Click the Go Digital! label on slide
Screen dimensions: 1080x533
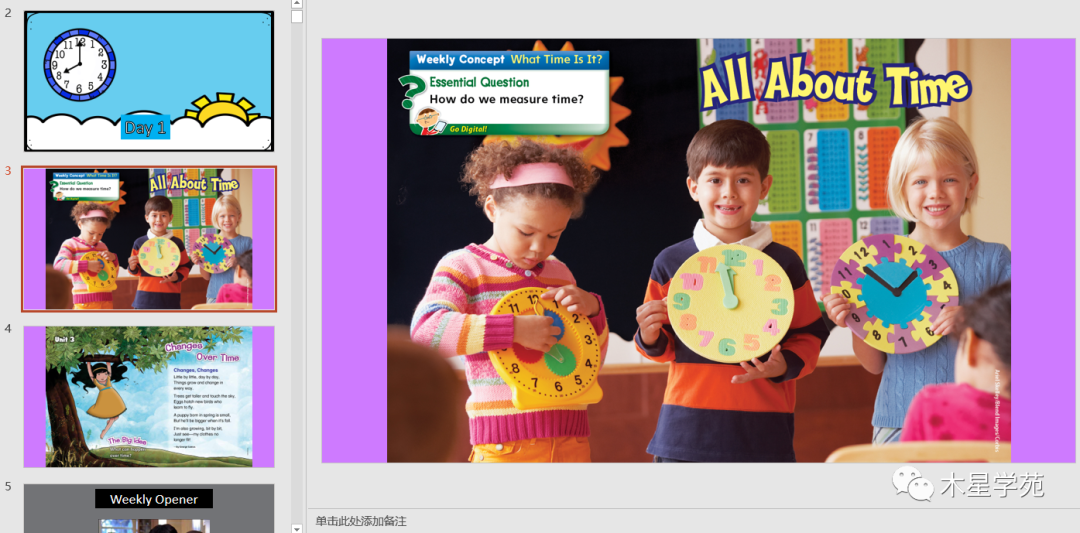468,129
